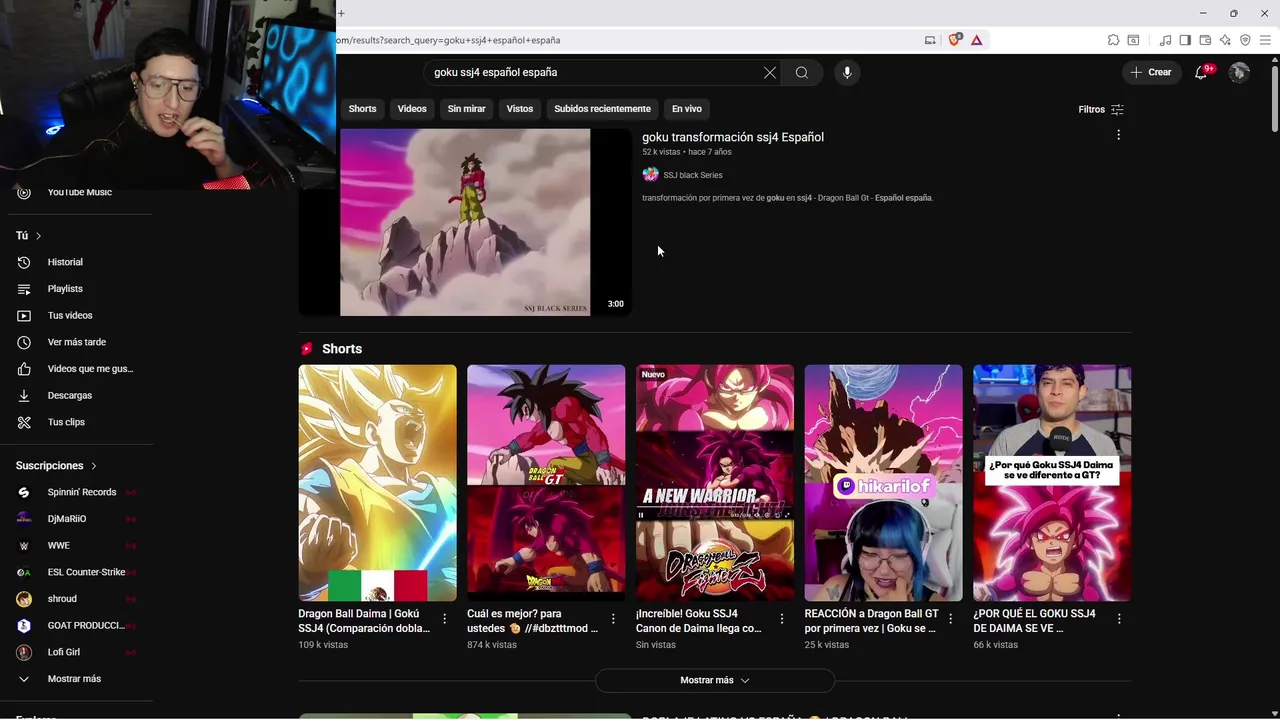1280x720 pixels.
Task: Open options for REACCIÓN a Dragon Ball GT
Action: 951,619
